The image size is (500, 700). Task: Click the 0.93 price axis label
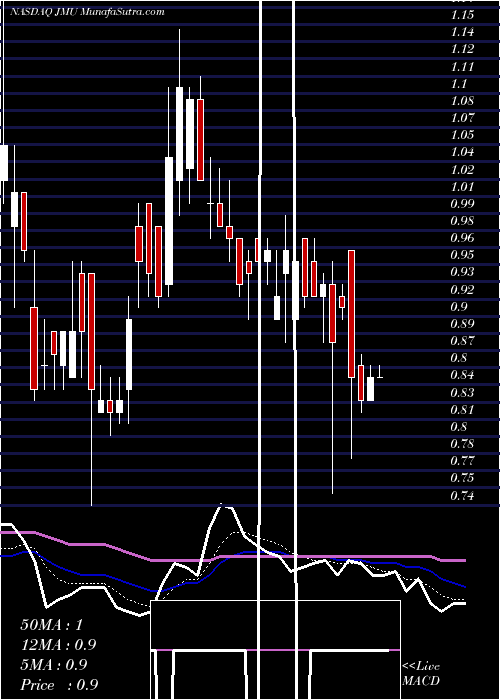462,272
